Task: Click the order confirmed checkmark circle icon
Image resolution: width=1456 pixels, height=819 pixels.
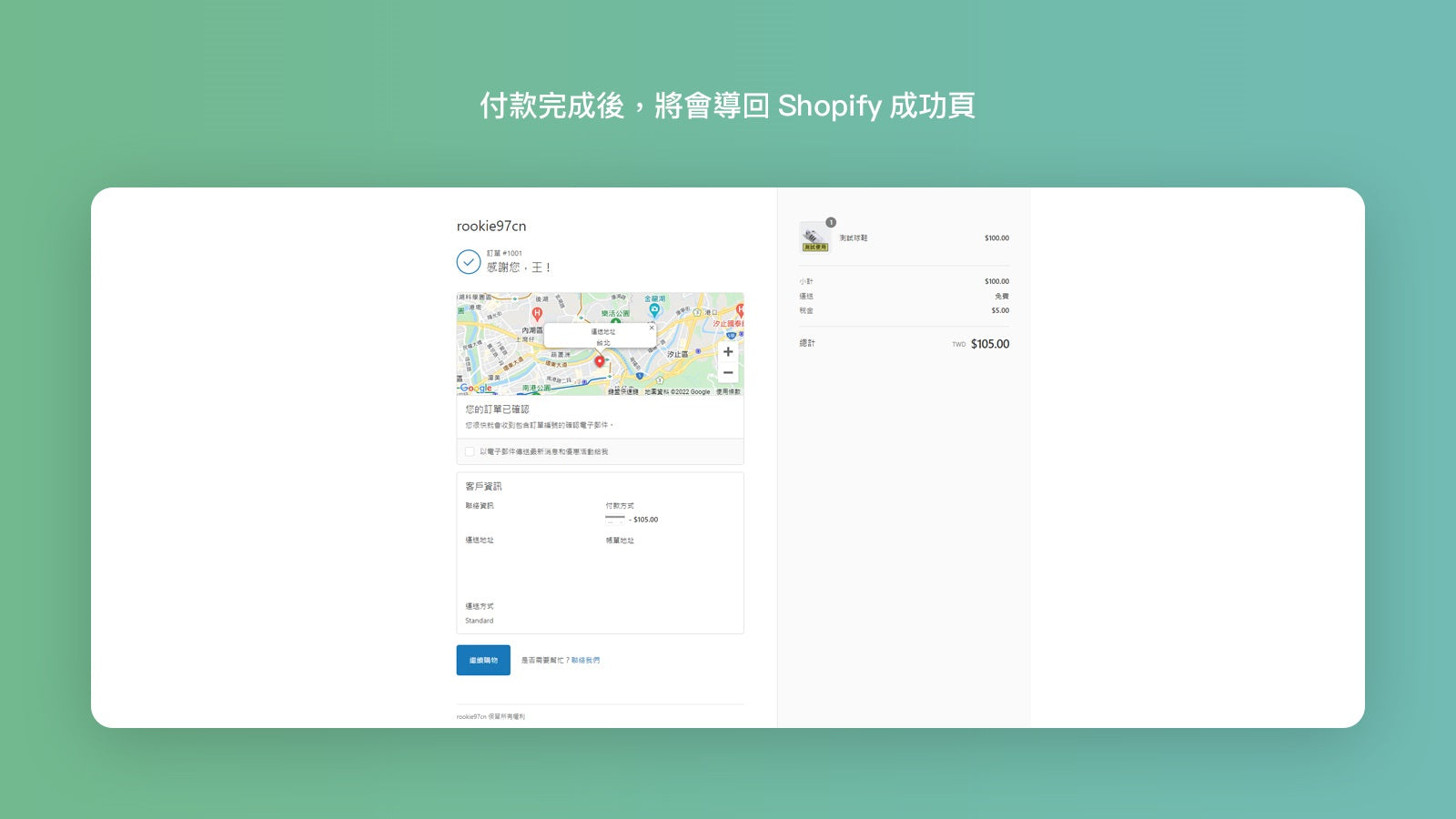Action: pos(468,262)
